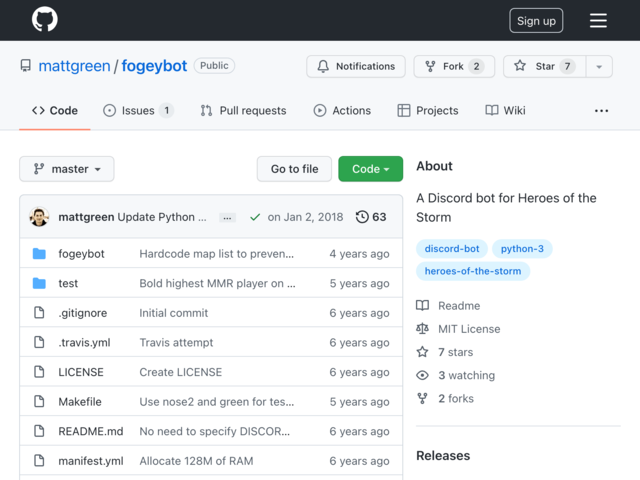Click the GitHub logo icon
Viewport: 640px width, 480px height.
[45, 20]
